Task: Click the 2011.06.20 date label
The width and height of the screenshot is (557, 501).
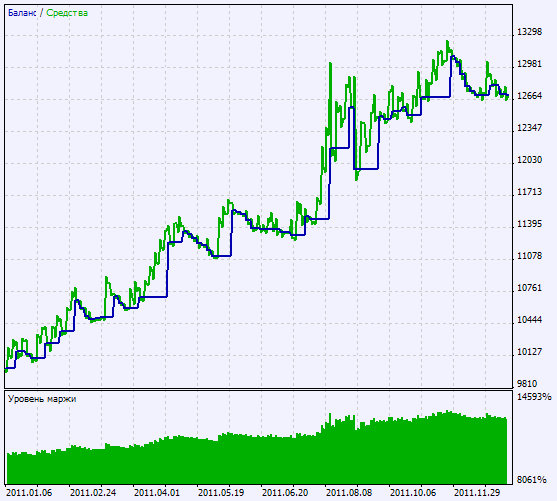Action: pos(285,493)
